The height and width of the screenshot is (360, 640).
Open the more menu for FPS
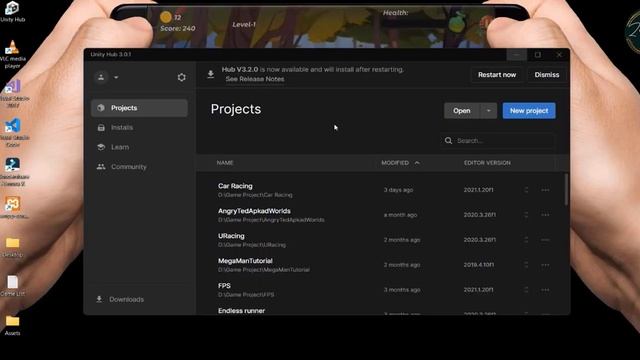(545, 290)
